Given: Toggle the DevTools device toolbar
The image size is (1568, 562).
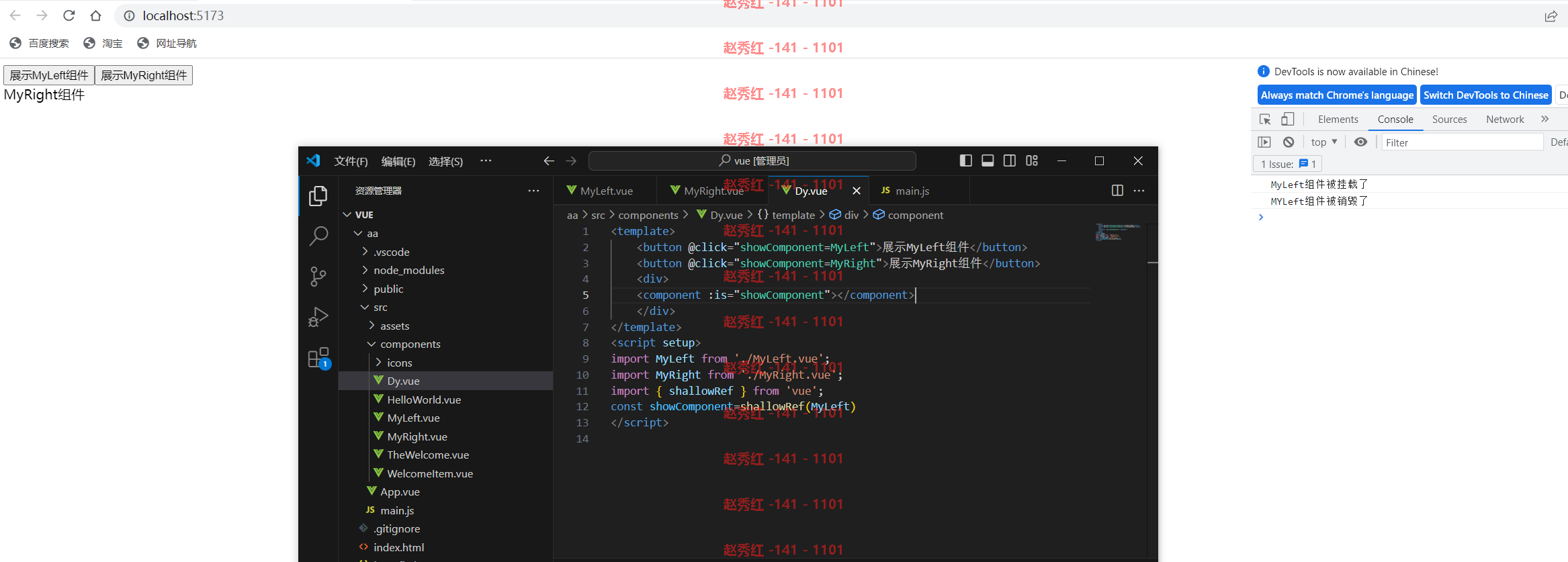Looking at the screenshot, I should (1287, 120).
